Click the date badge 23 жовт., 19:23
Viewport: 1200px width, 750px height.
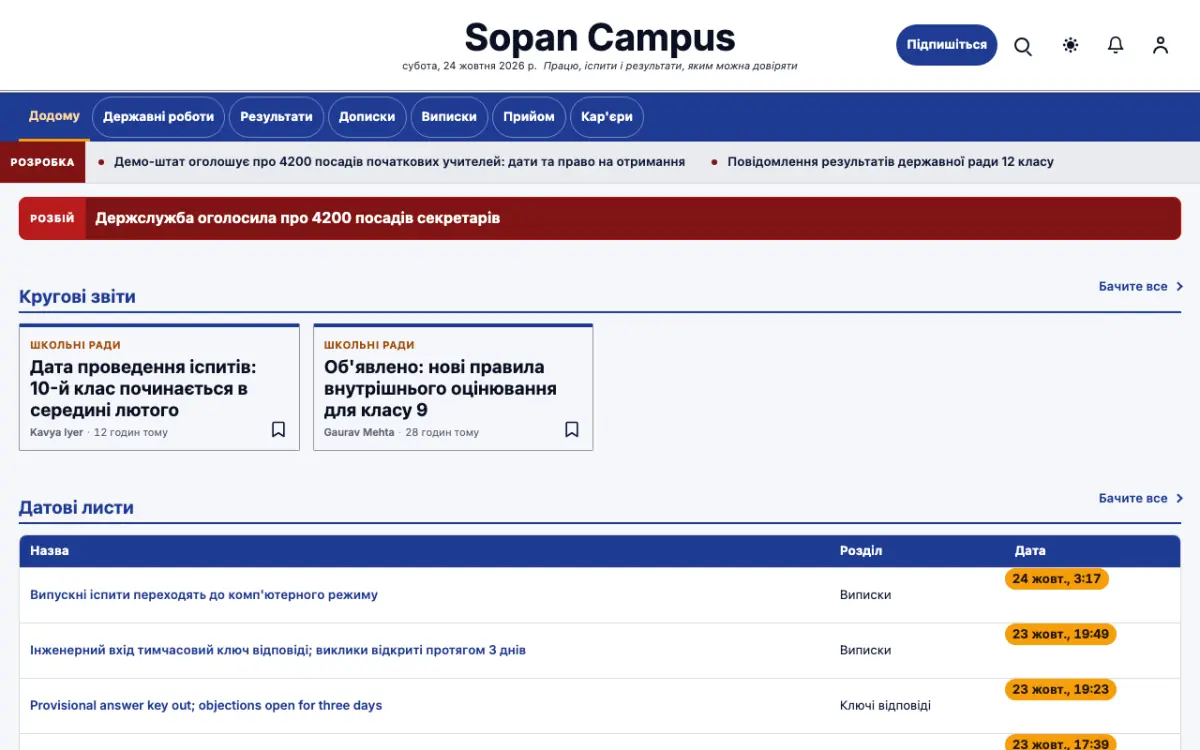coord(1060,689)
